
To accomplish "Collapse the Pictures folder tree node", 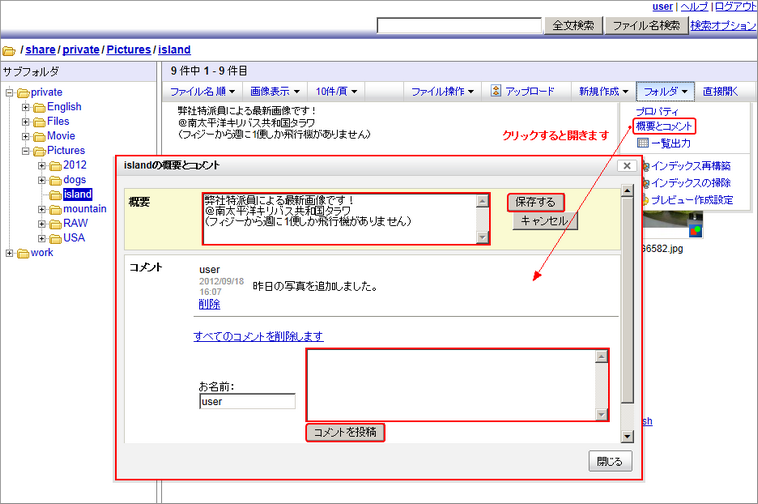I will pos(26,151).
